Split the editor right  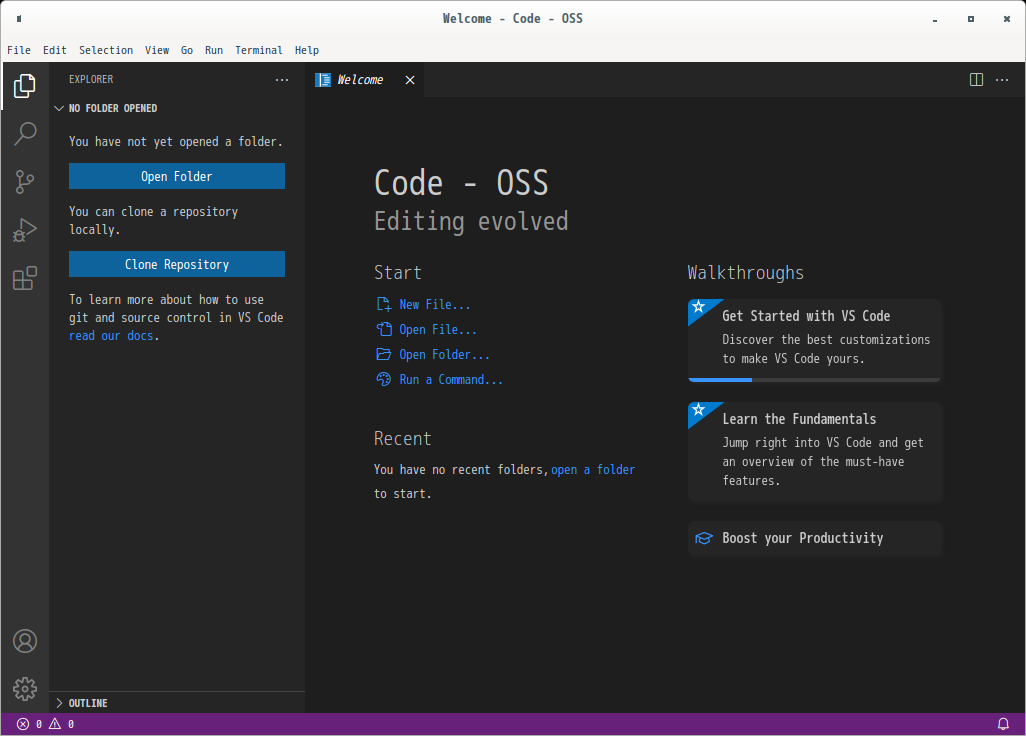(x=976, y=80)
